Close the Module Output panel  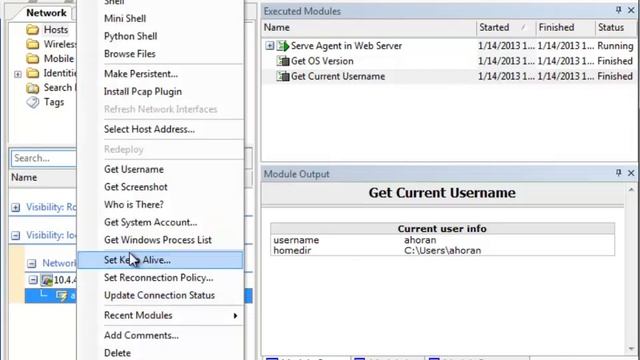(x=631, y=173)
